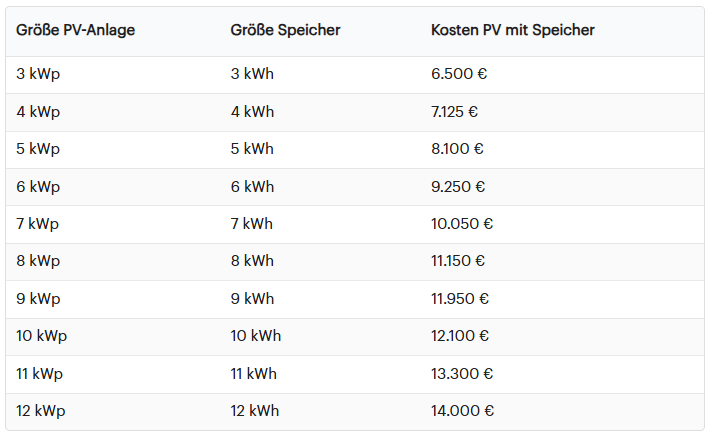
Task: Select the 9.250 € cost cell
Action: pos(458,187)
